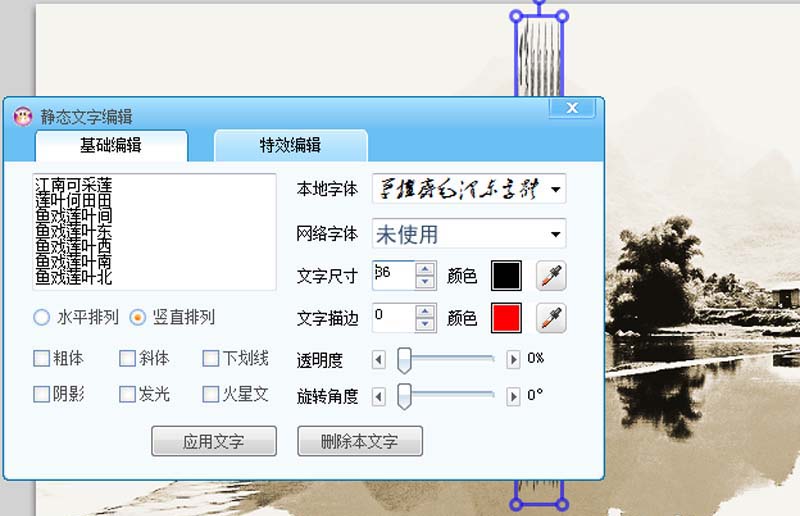Click the top-right handle of text box

click(x=562, y=17)
